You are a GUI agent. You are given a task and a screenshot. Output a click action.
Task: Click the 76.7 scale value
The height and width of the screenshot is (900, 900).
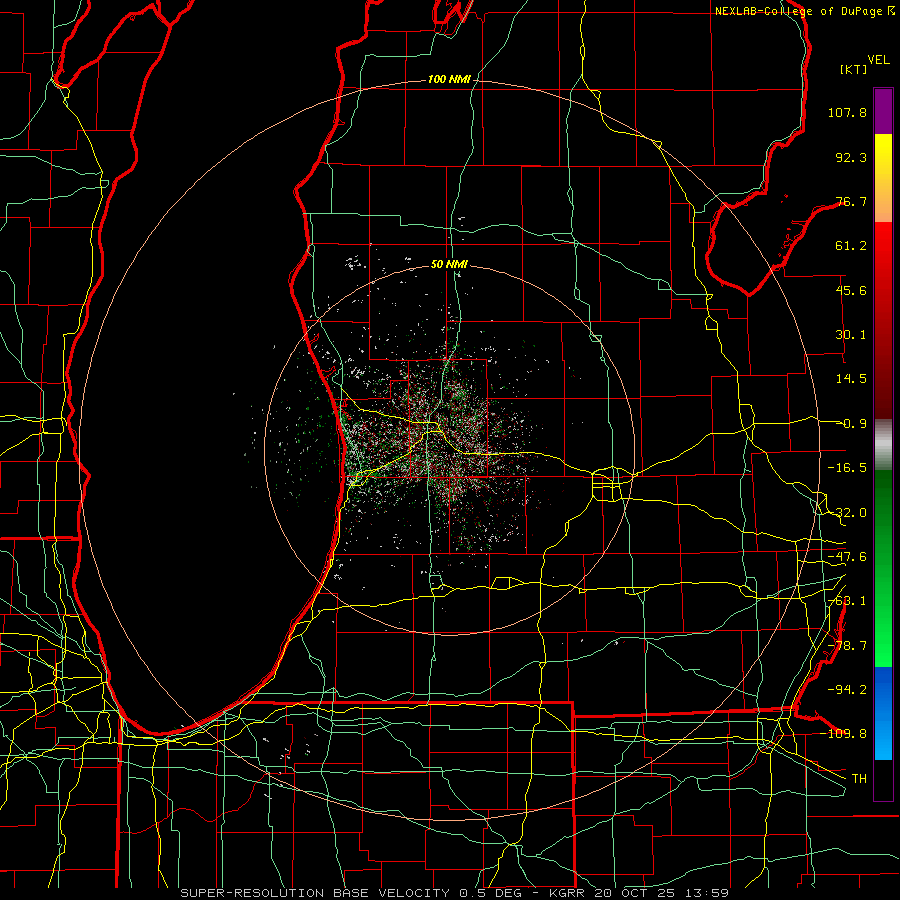click(851, 201)
